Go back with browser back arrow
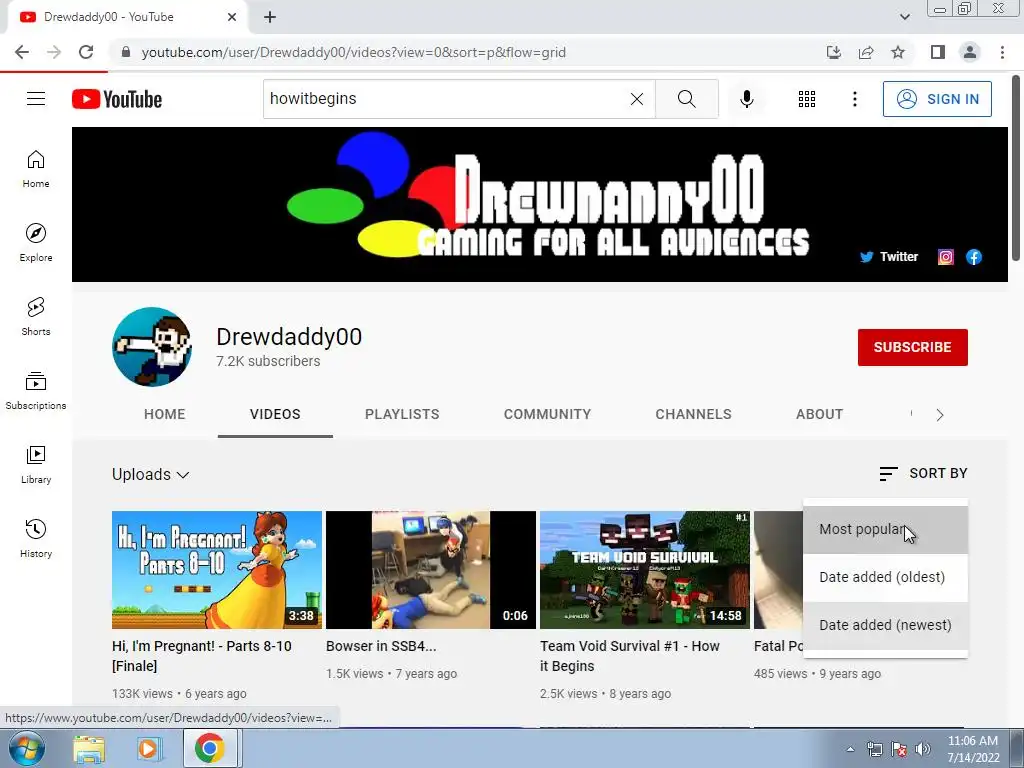 [22, 52]
